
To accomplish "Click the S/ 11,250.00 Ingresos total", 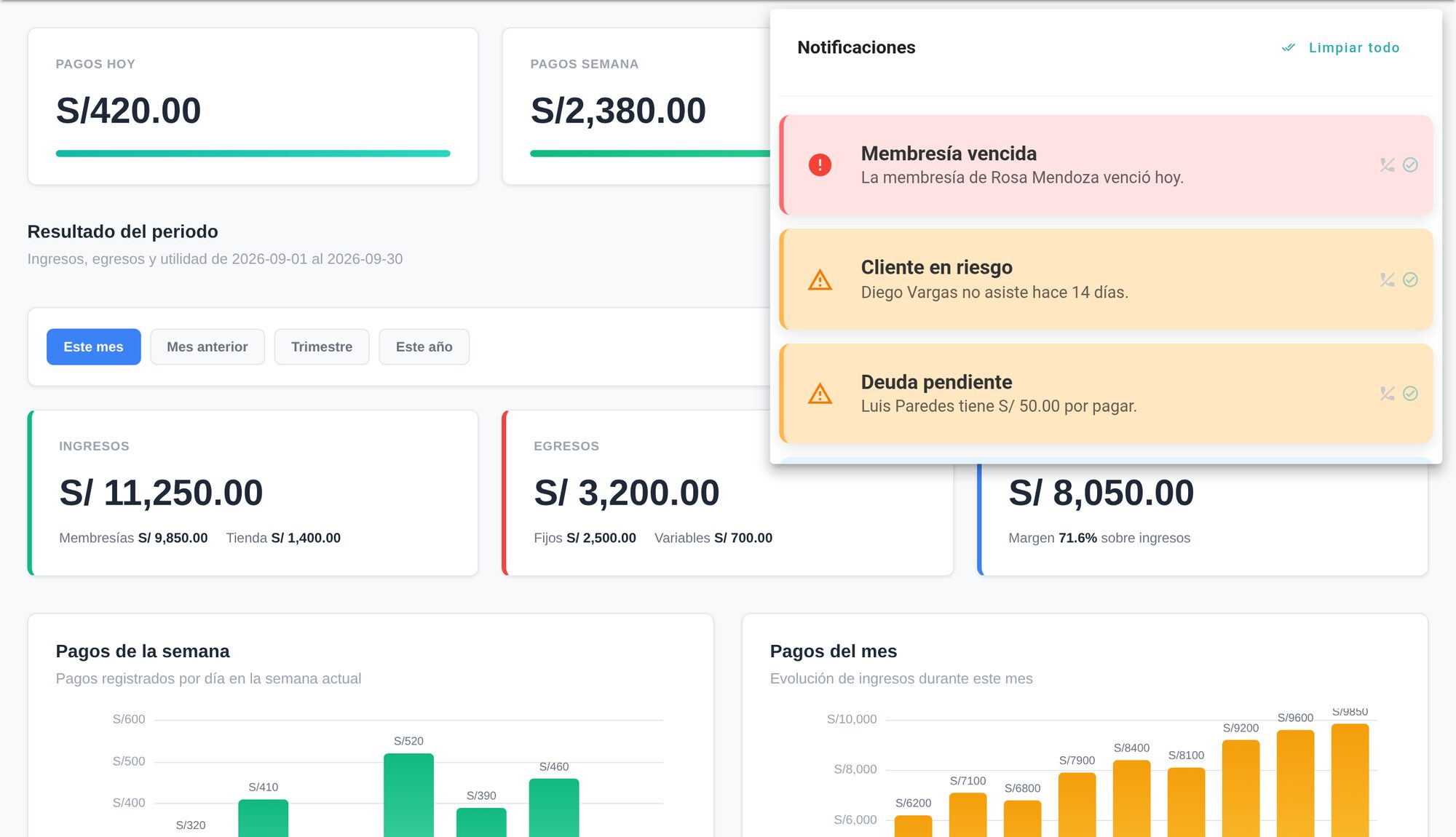I will coord(161,493).
